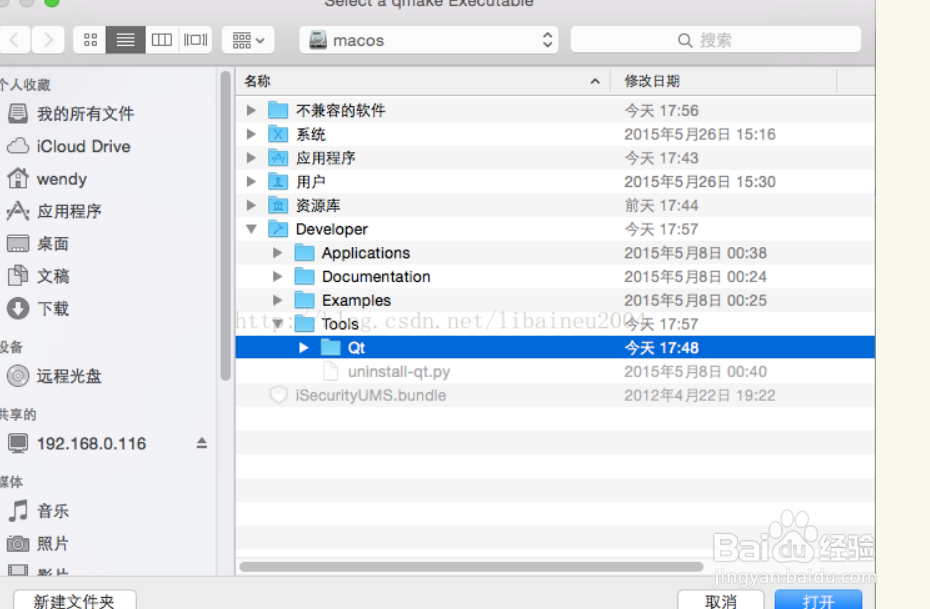Open the item arrangement dropdown
This screenshot has width=930, height=609.
247,39
